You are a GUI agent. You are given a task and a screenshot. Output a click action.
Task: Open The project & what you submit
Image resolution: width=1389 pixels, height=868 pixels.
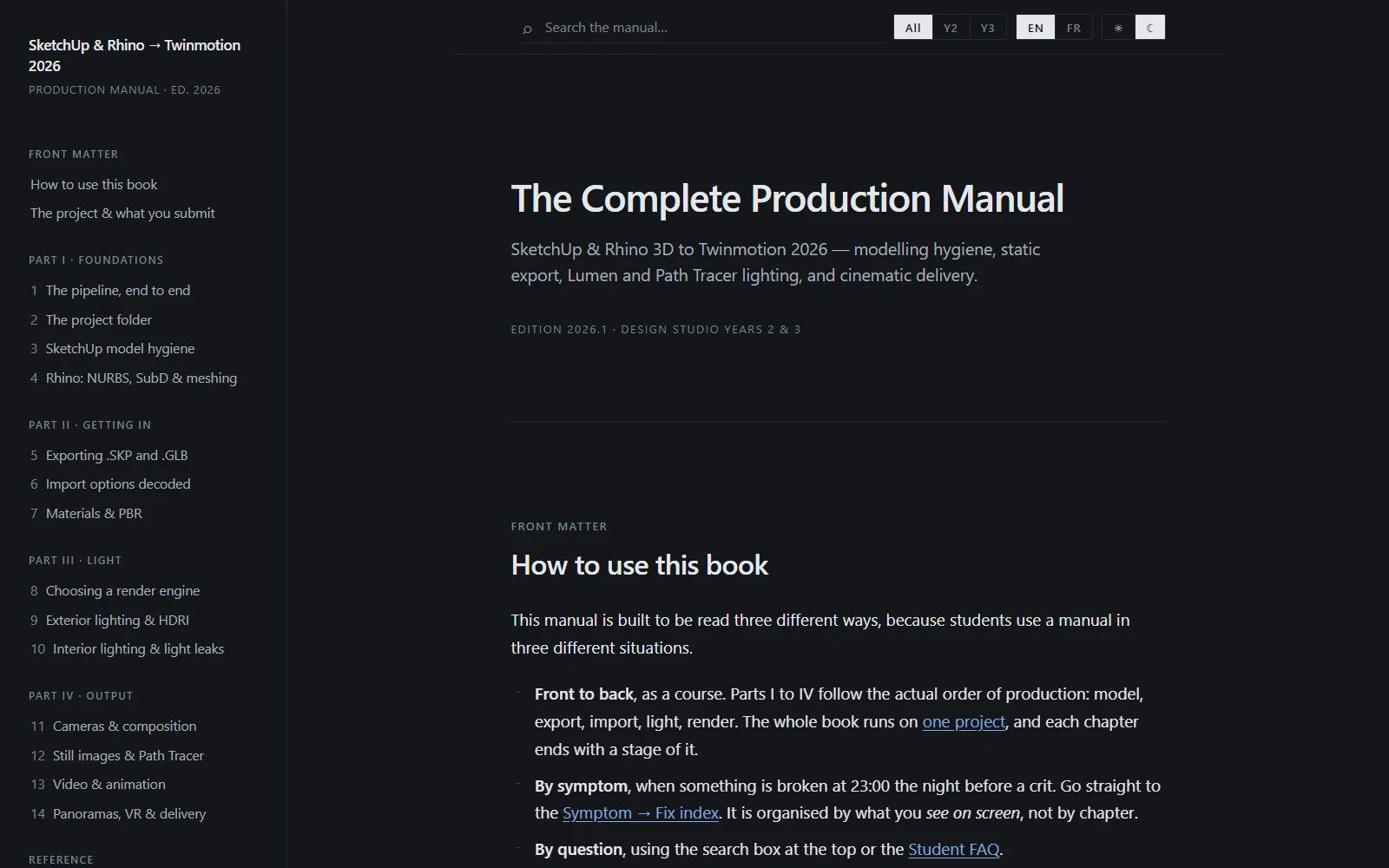(122, 214)
